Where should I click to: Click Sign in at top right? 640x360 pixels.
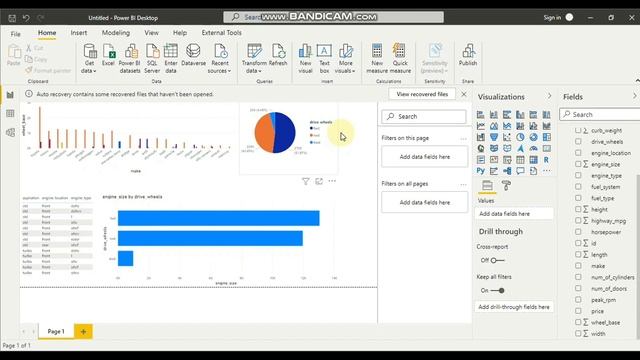point(552,18)
